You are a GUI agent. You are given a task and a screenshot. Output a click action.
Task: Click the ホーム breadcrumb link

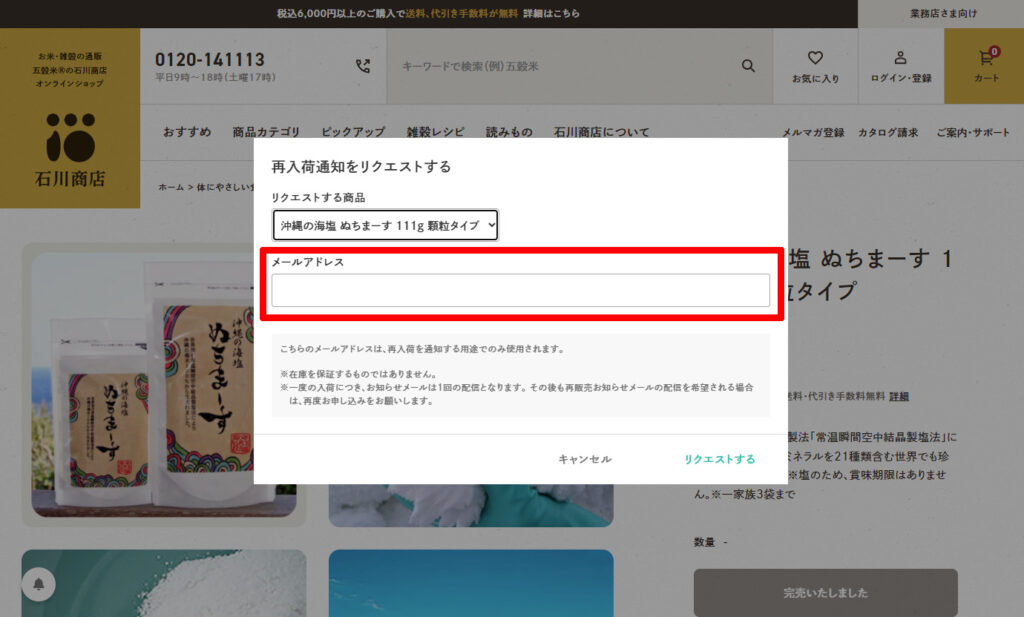(x=171, y=187)
